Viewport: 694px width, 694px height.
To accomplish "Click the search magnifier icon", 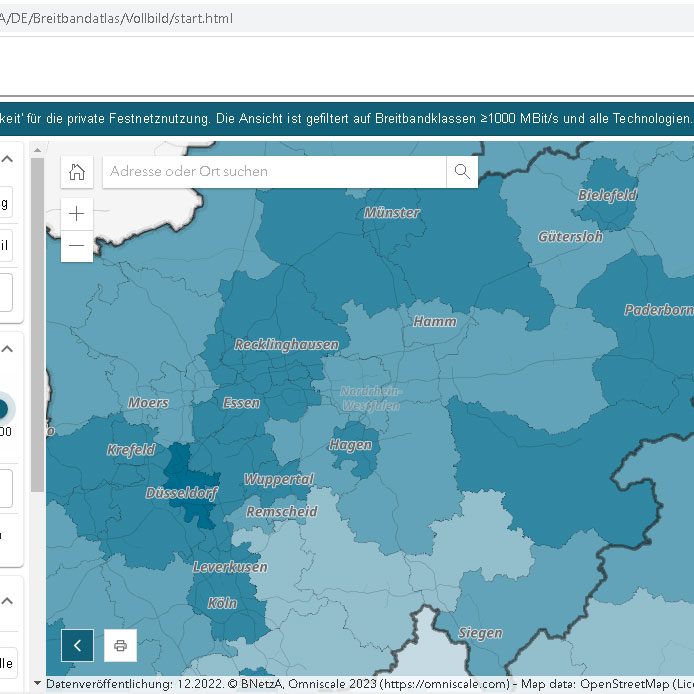I will coord(462,172).
